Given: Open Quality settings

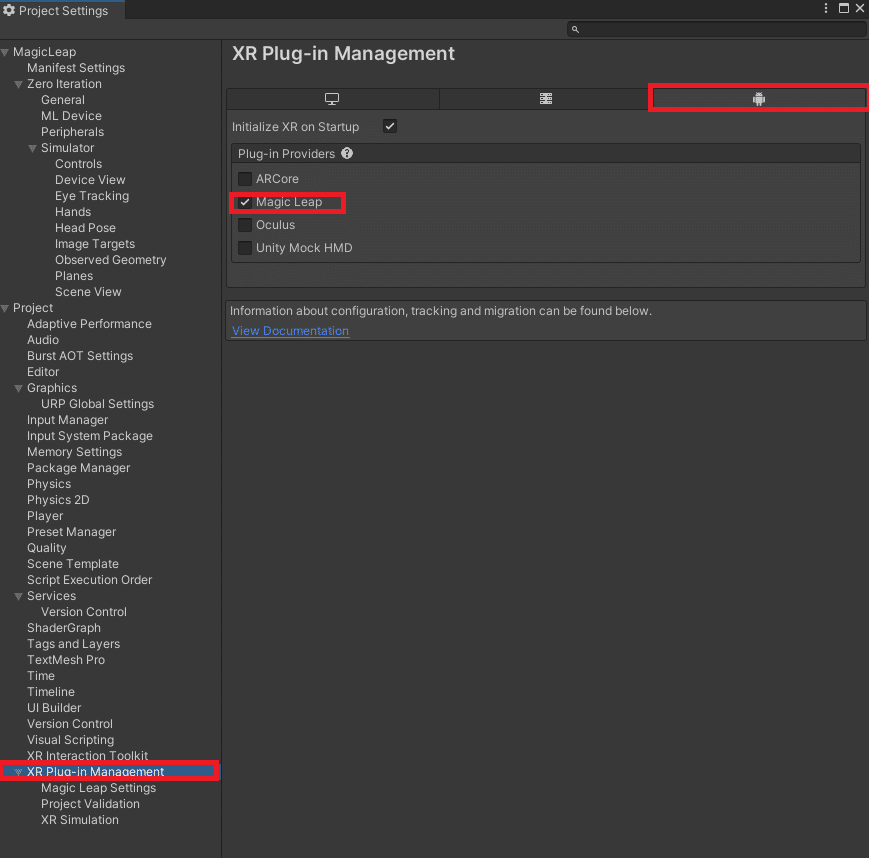Looking at the screenshot, I should [47, 548].
